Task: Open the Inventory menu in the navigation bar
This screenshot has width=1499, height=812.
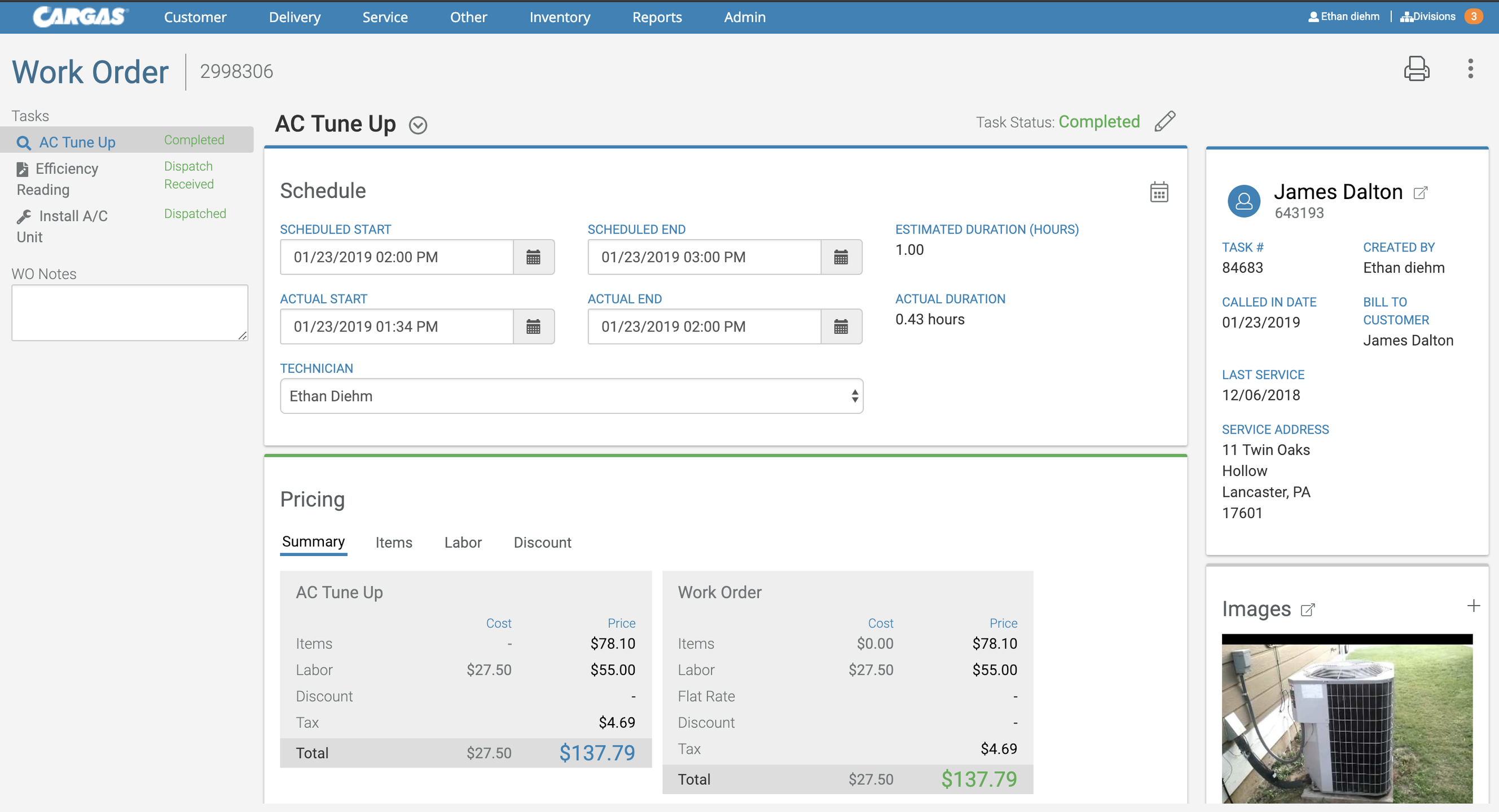Action: [x=559, y=17]
